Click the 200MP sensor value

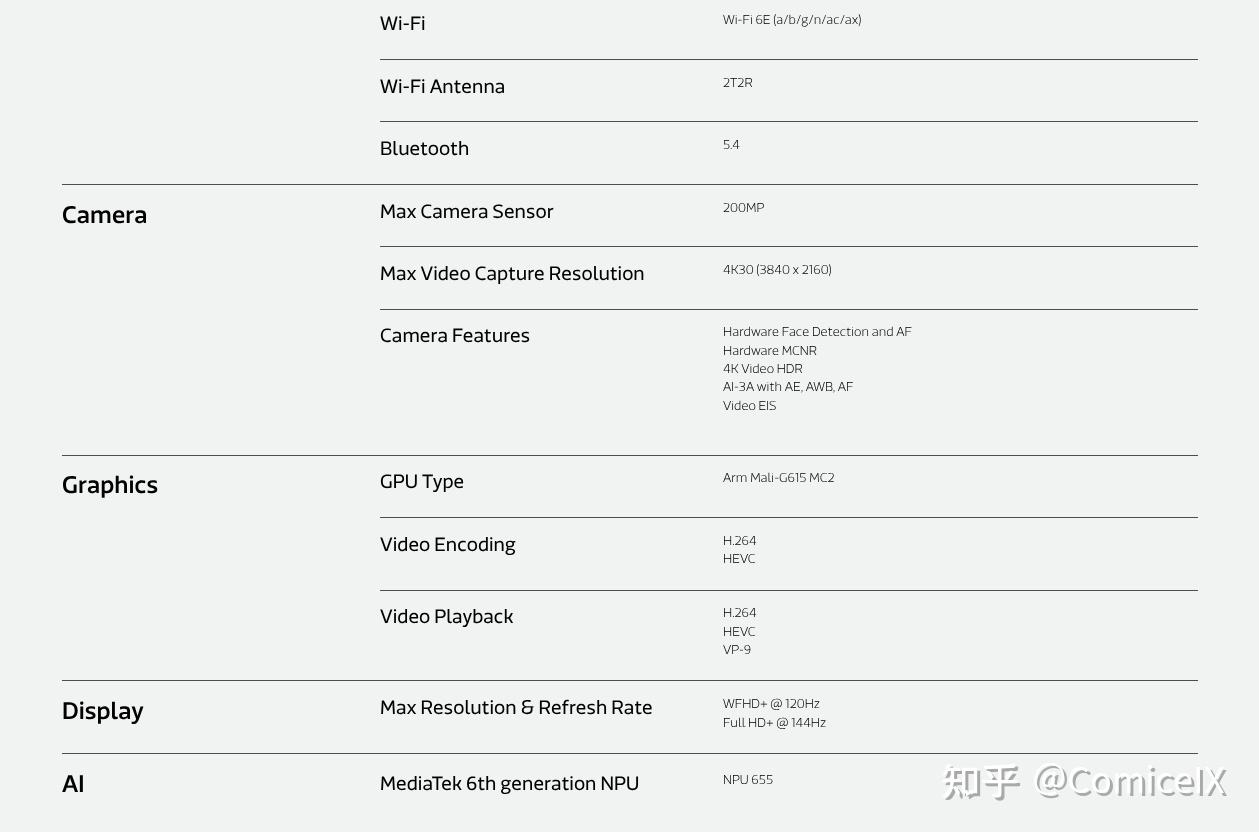tap(743, 208)
